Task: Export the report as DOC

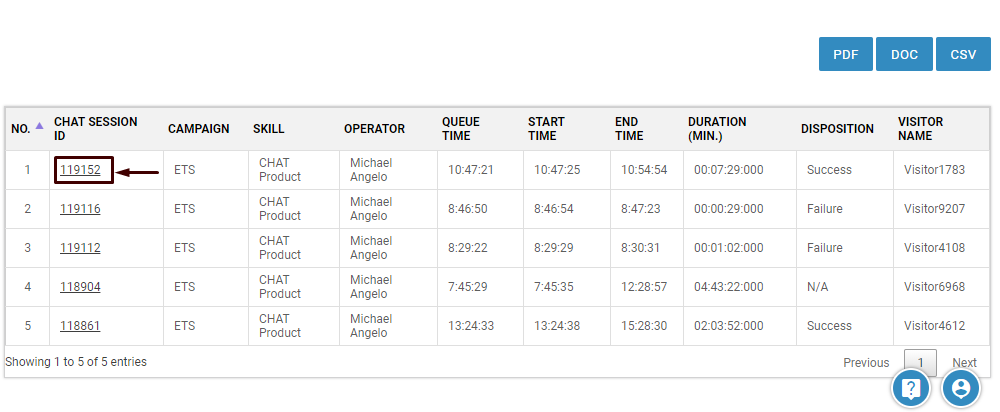Action: pos(904,54)
